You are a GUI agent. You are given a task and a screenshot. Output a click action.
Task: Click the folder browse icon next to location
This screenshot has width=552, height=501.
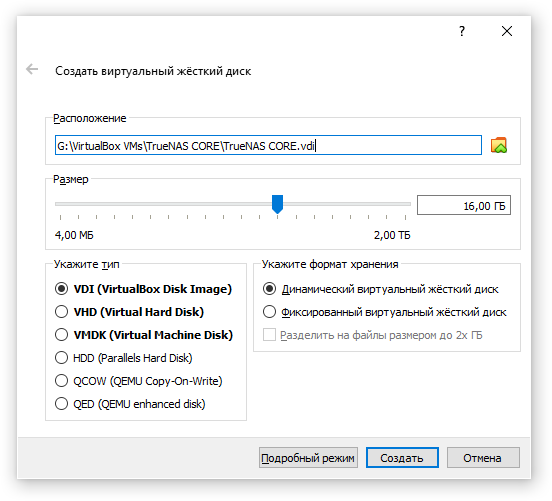point(498,145)
